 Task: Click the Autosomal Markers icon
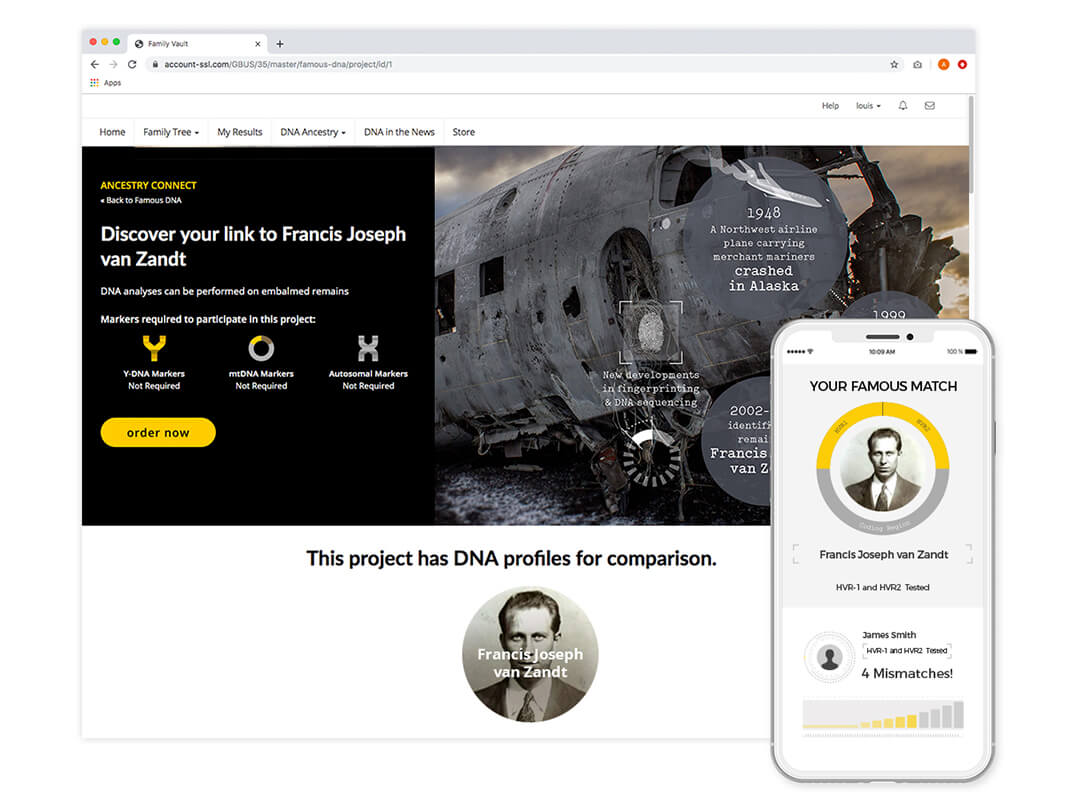click(x=368, y=349)
